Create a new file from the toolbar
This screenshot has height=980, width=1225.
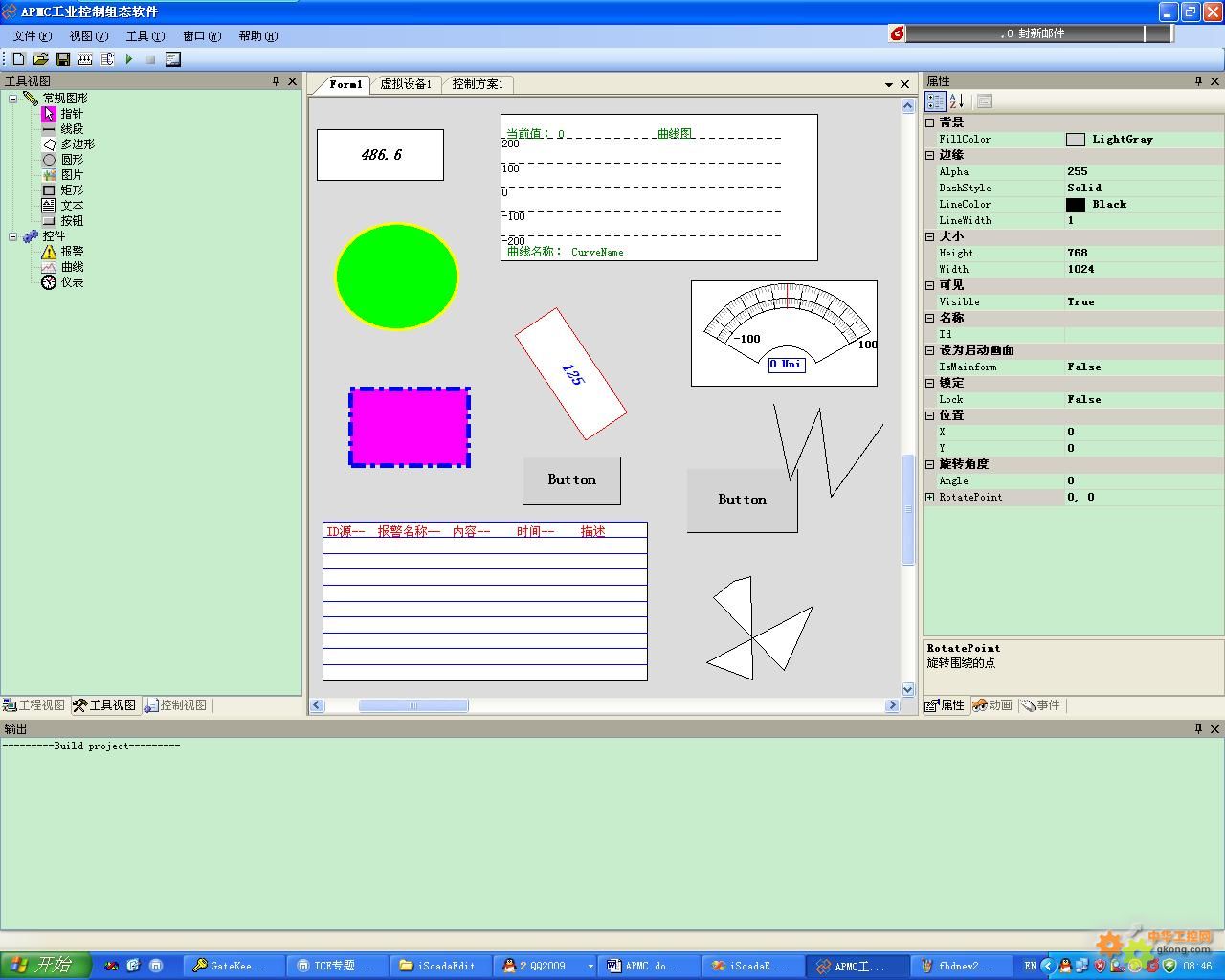coord(18,59)
